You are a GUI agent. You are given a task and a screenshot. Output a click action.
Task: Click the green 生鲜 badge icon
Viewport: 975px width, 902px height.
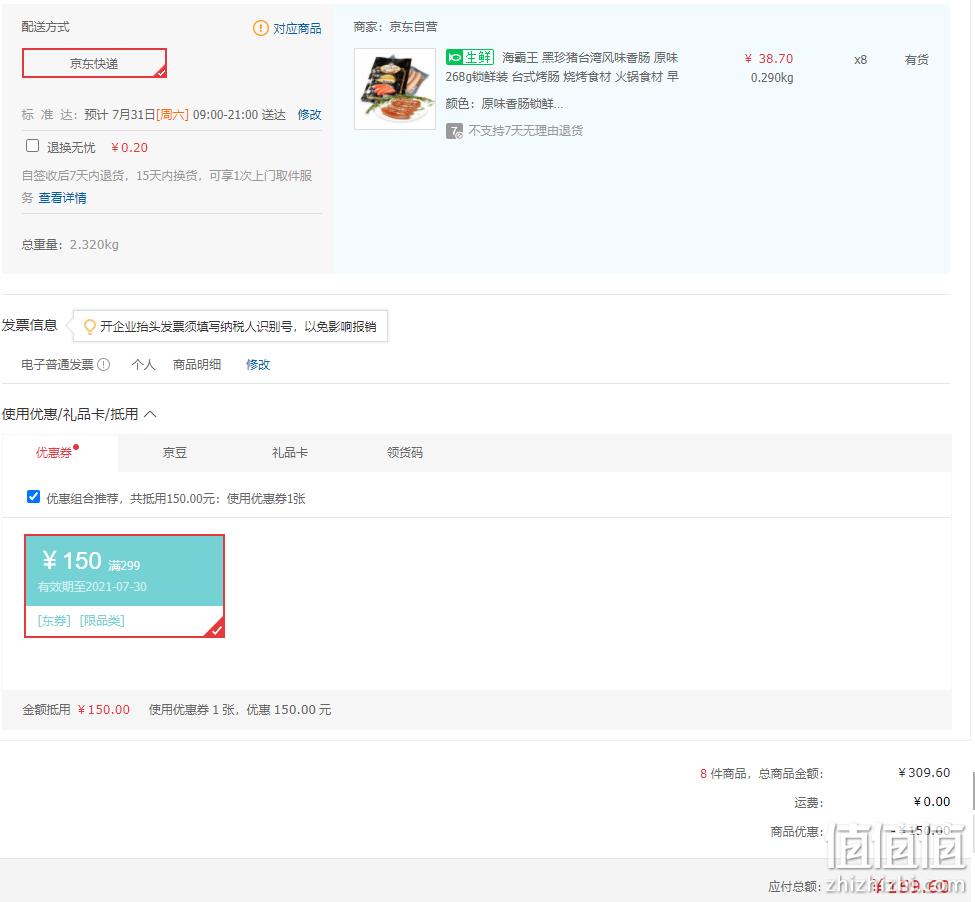(x=469, y=58)
